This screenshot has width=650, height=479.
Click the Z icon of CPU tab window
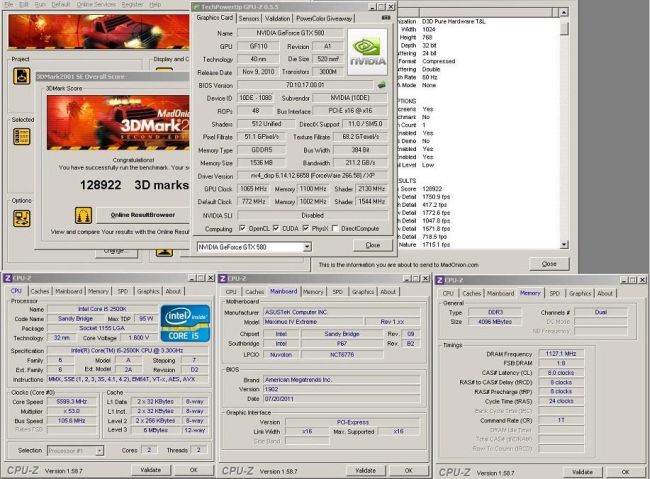pos(7,278)
